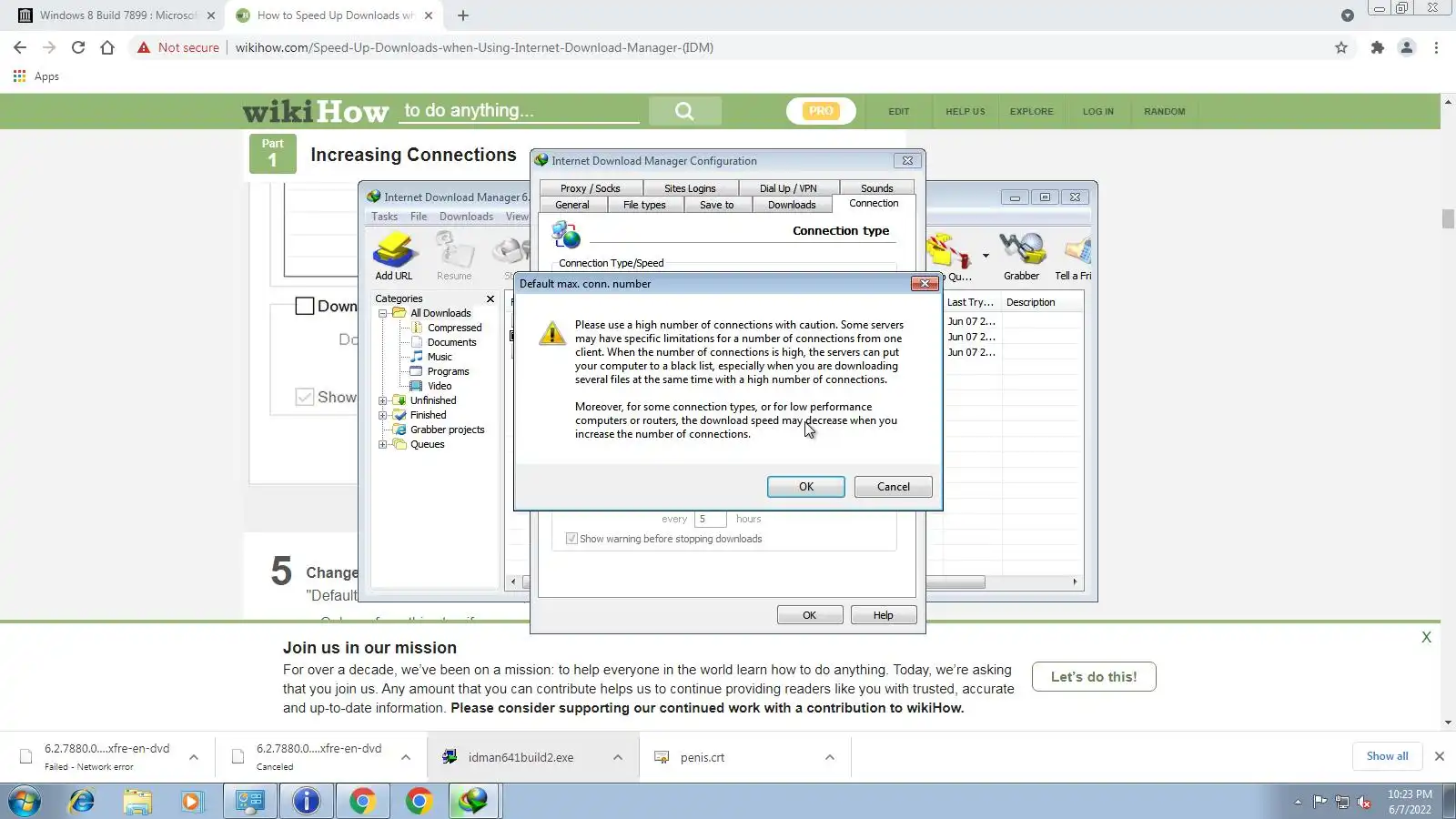This screenshot has height=819, width=1456.
Task: Expand the Unfinished category in IDM tree
Action: [383, 400]
